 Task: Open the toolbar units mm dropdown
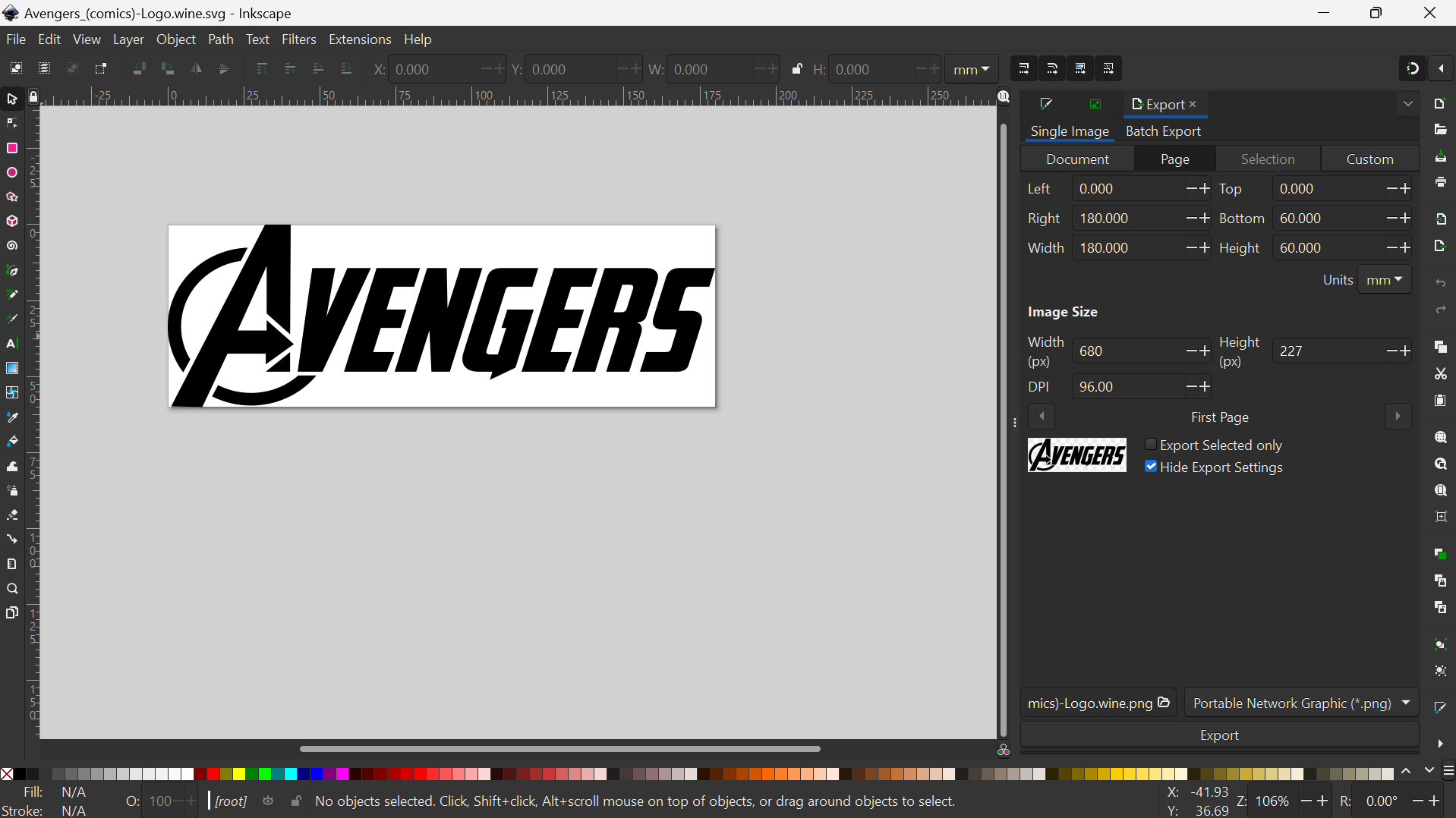(972, 69)
